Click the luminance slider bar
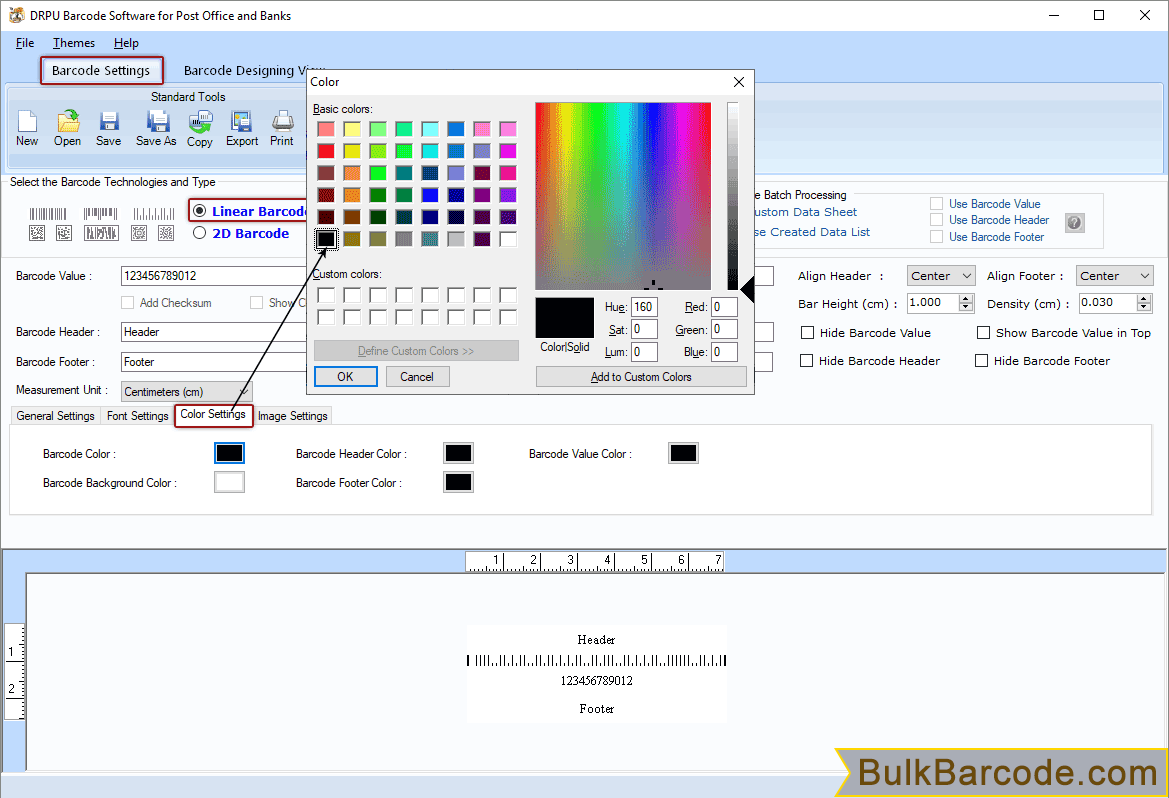This screenshot has height=798, width=1169. [x=733, y=196]
